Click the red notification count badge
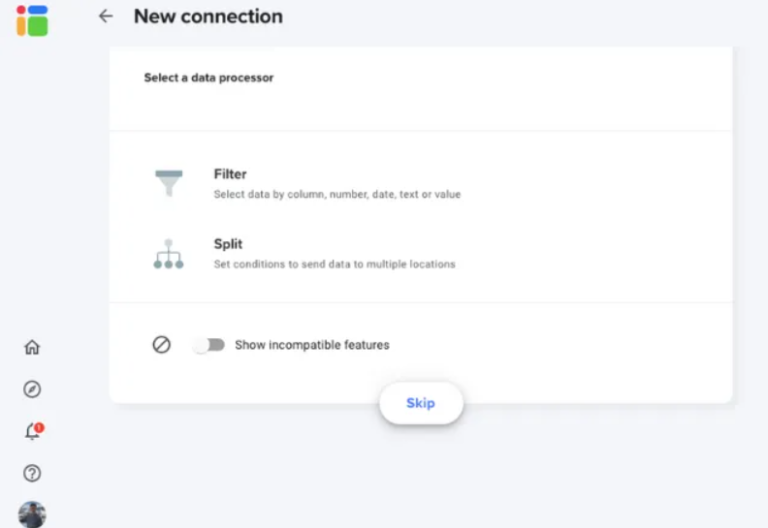This screenshot has width=768, height=528. click(39, 427)
